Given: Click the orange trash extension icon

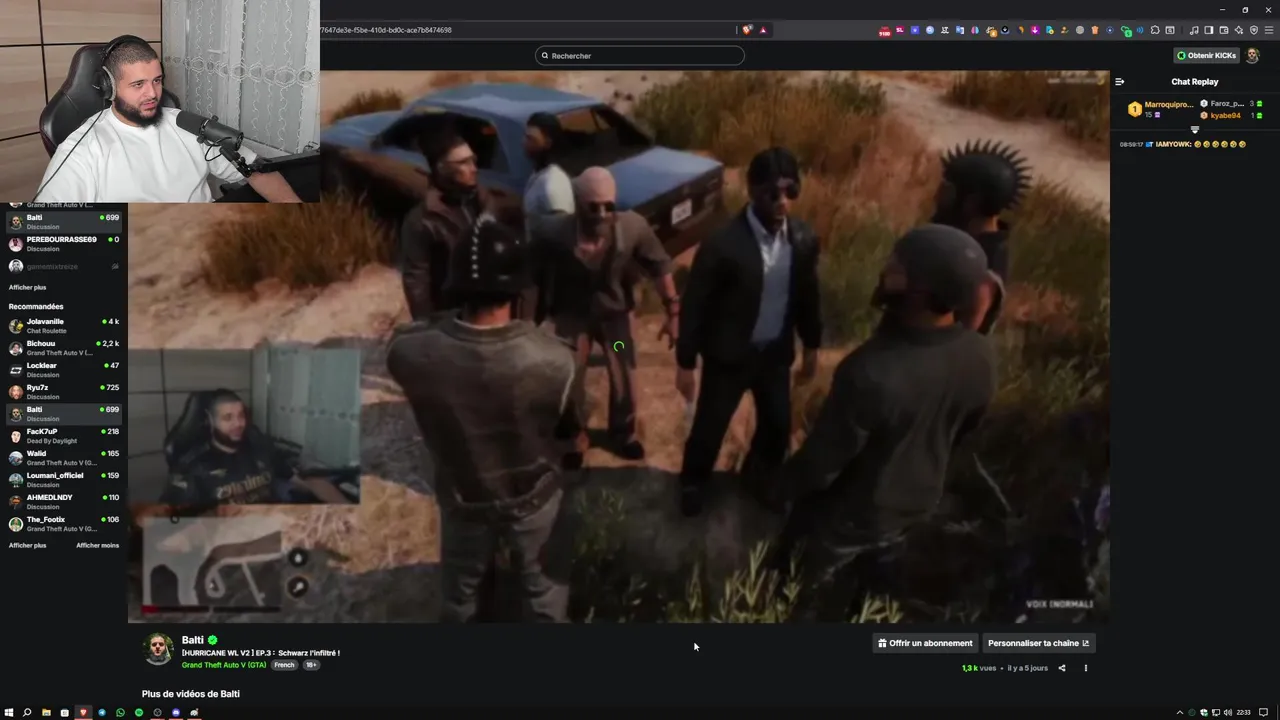Looking at the screenshot, I should [1095, 30].
